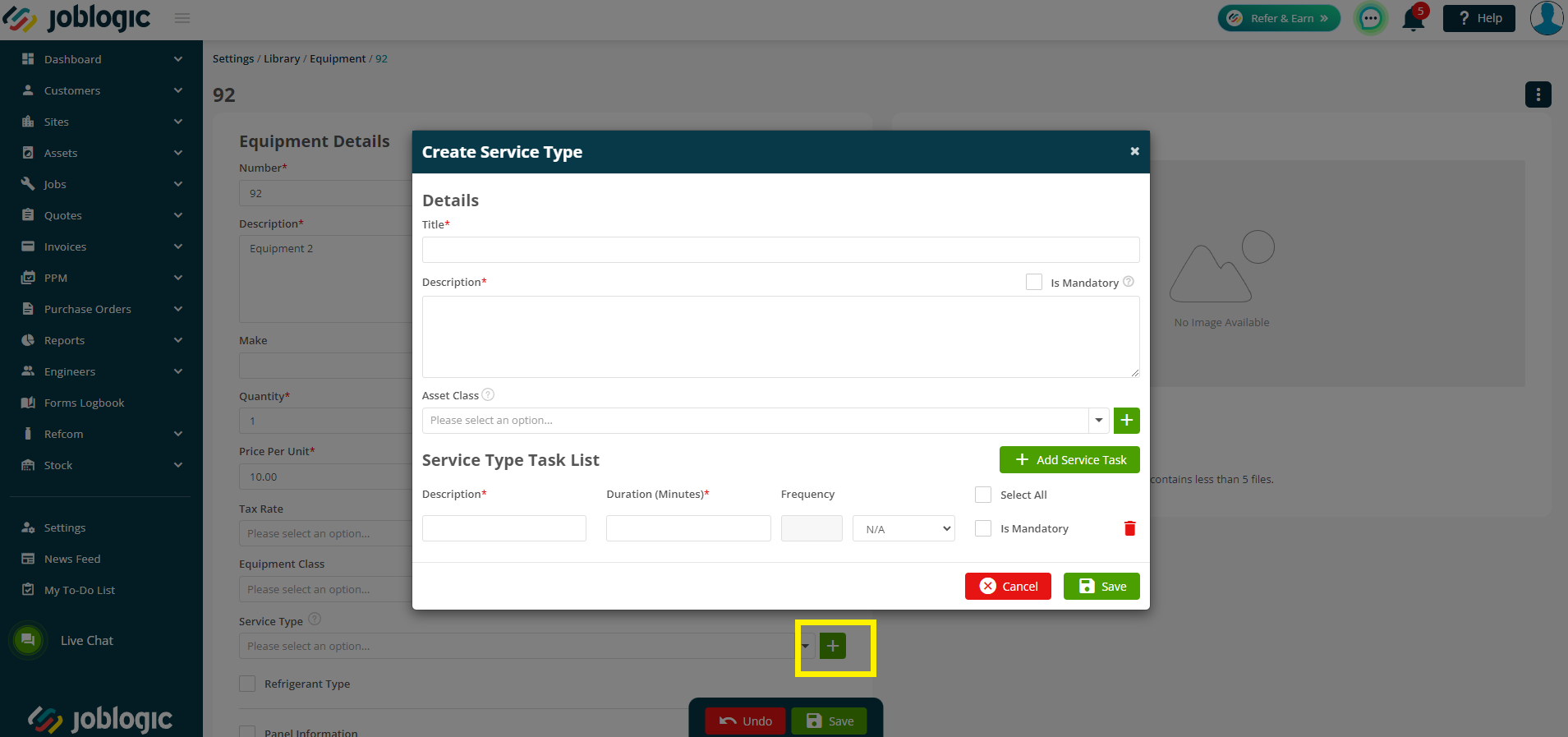Click the red Cancel button
The height and width of the screenshot is (737, 1568).
tap(1008, 586)
